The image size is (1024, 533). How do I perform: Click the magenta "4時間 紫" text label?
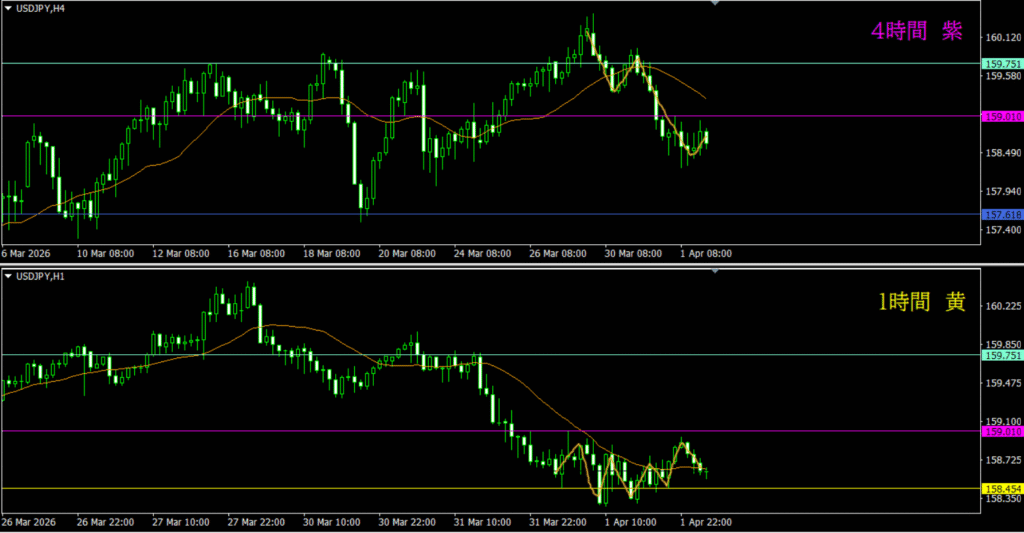[916, 32]
